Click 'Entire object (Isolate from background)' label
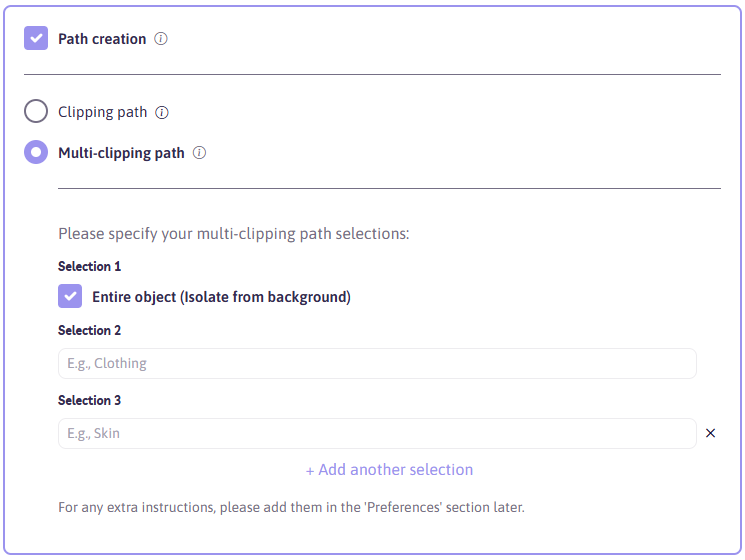Screen dimensions: 745x560 221,297
